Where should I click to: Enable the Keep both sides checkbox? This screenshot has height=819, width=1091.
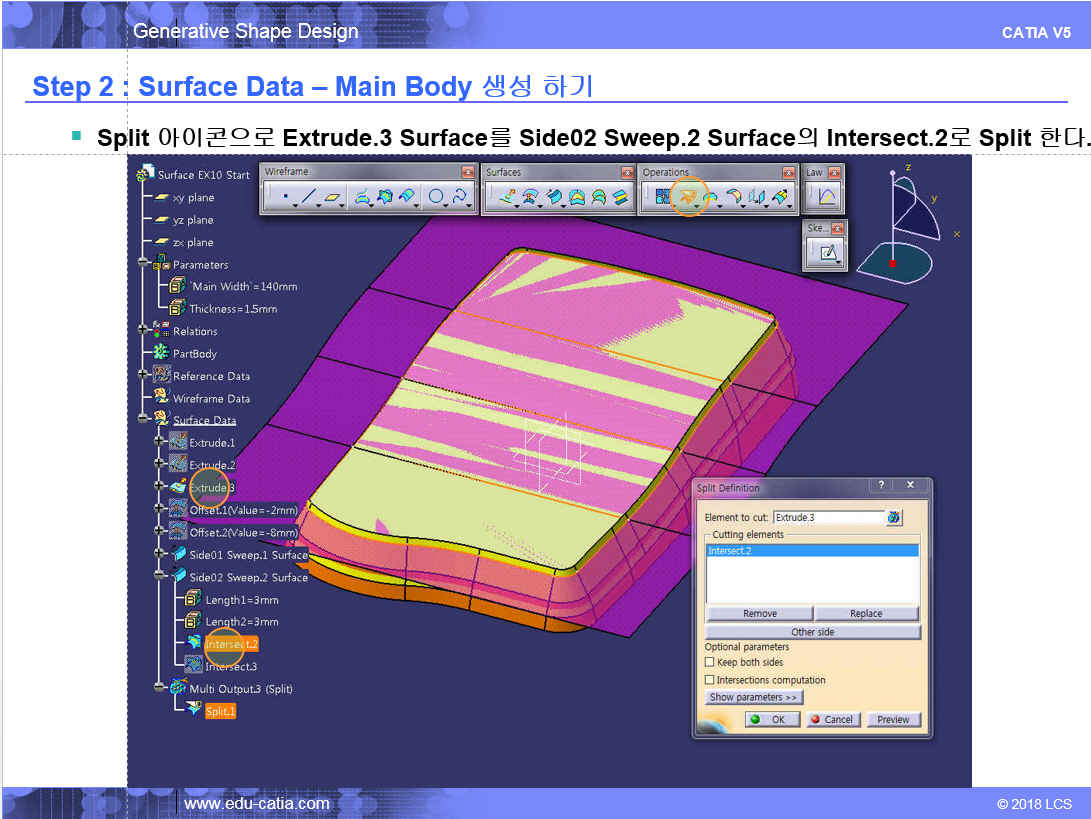pyautogui.click(x=710, y=662)
